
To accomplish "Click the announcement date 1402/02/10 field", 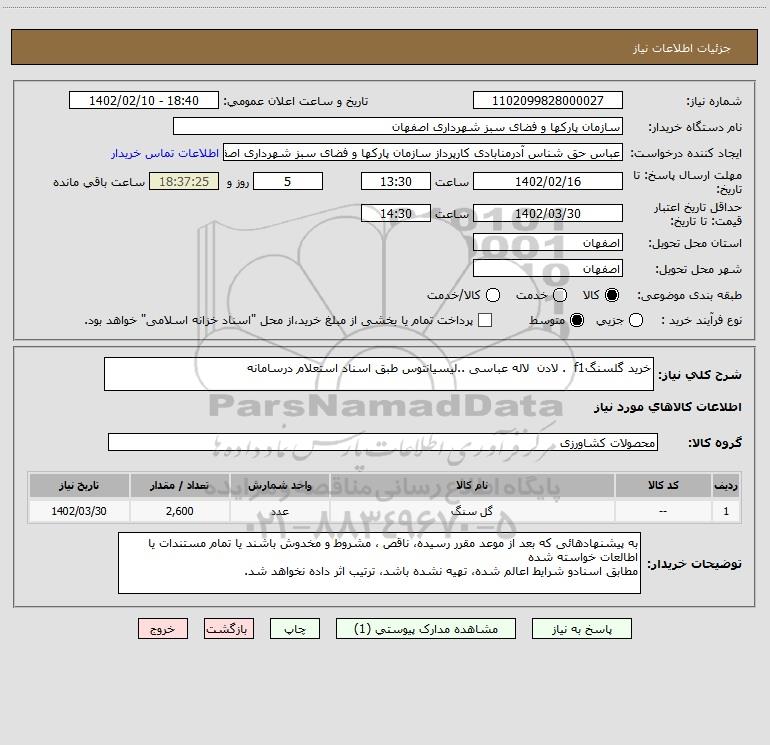I will point(144,101).
